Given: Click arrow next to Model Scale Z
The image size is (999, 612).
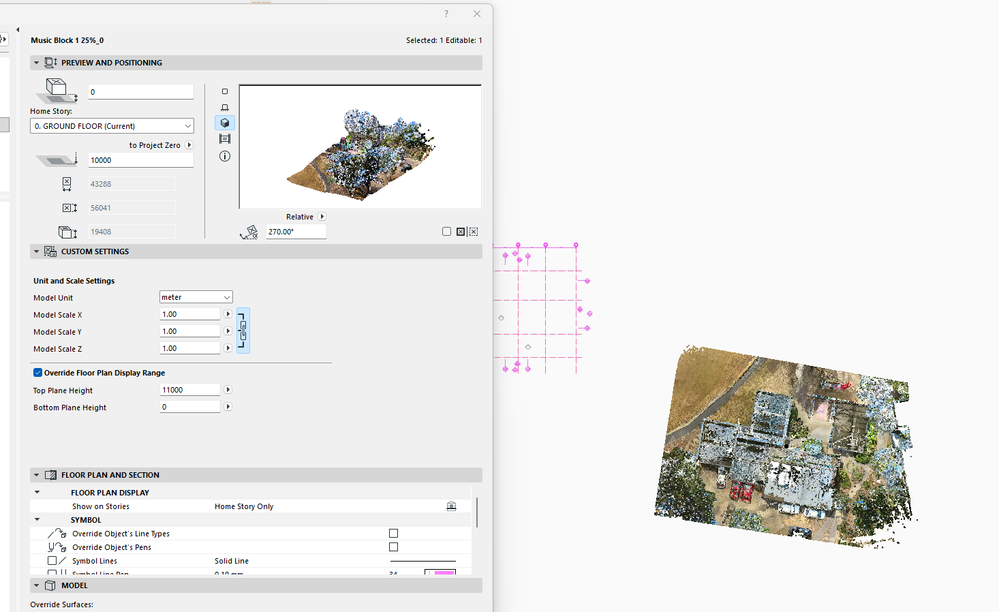Looking at the screenshot, I should (x=227, y=348).
